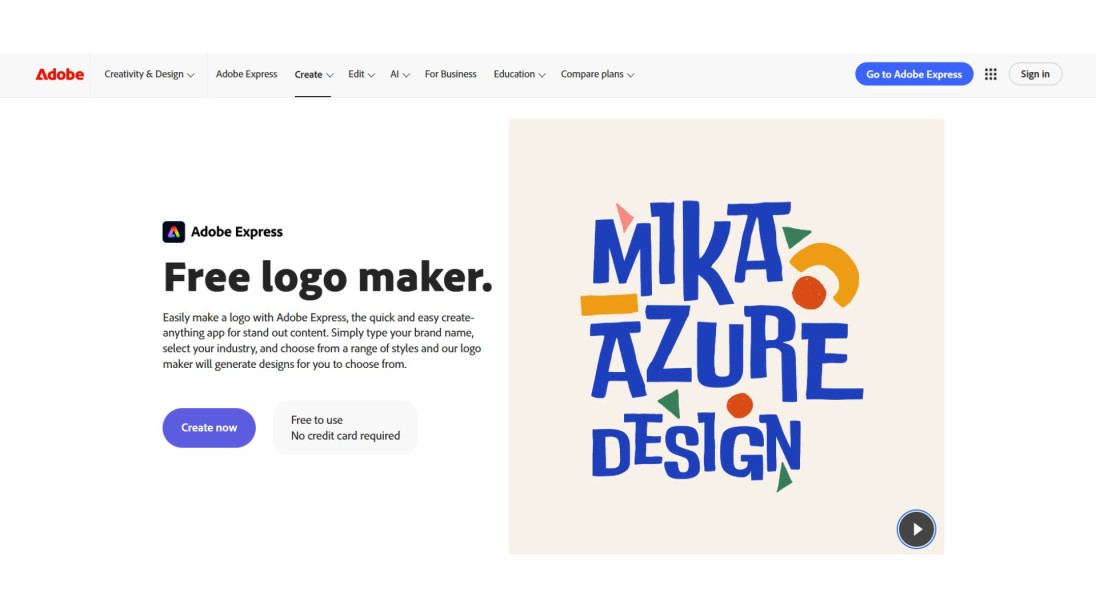This screenshot has width=1096, height=616.
Task: Open the apps grid icon
Action: (990, 74)
